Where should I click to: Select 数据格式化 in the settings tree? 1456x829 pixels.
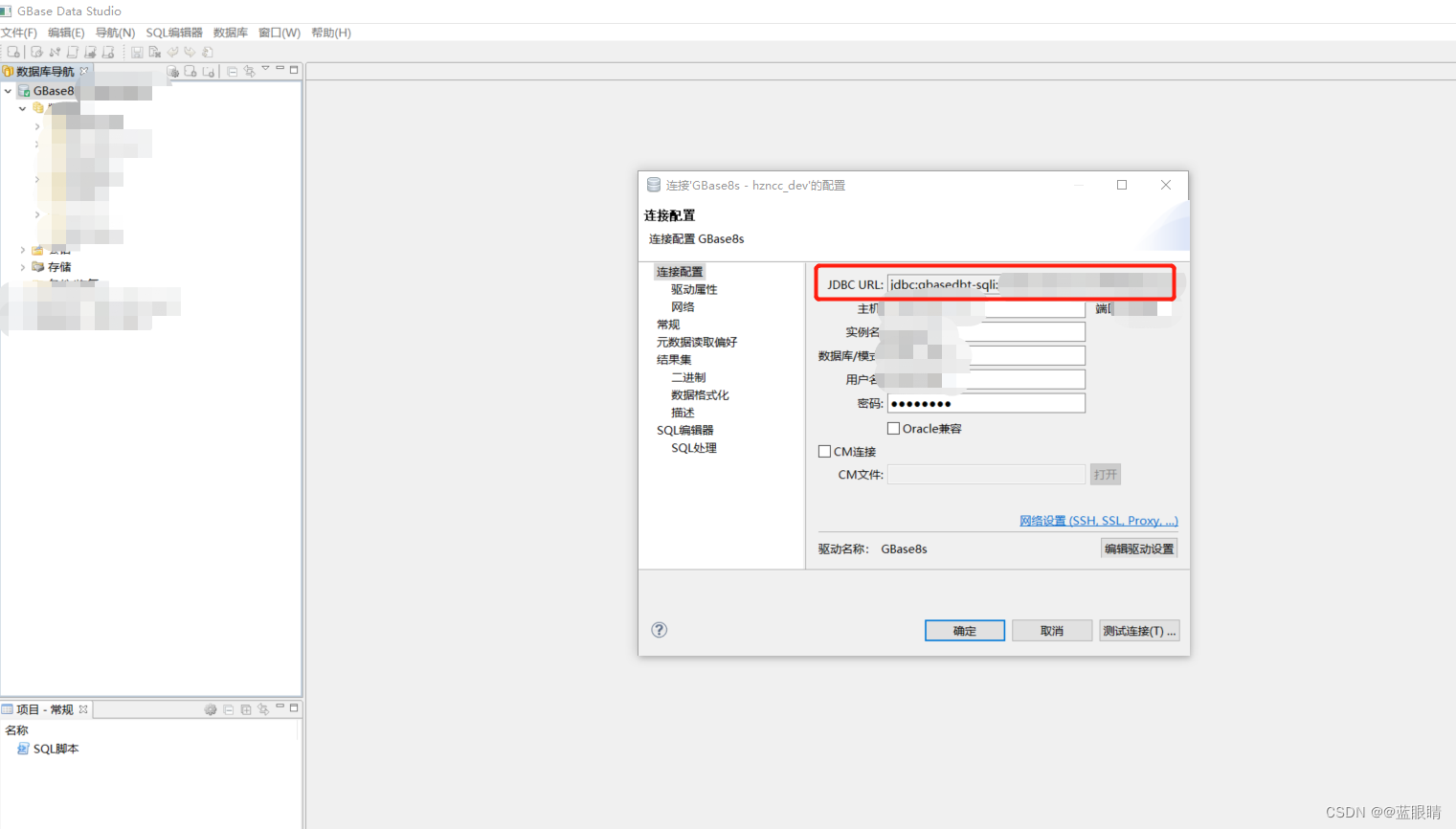click(x=700, y=394)
